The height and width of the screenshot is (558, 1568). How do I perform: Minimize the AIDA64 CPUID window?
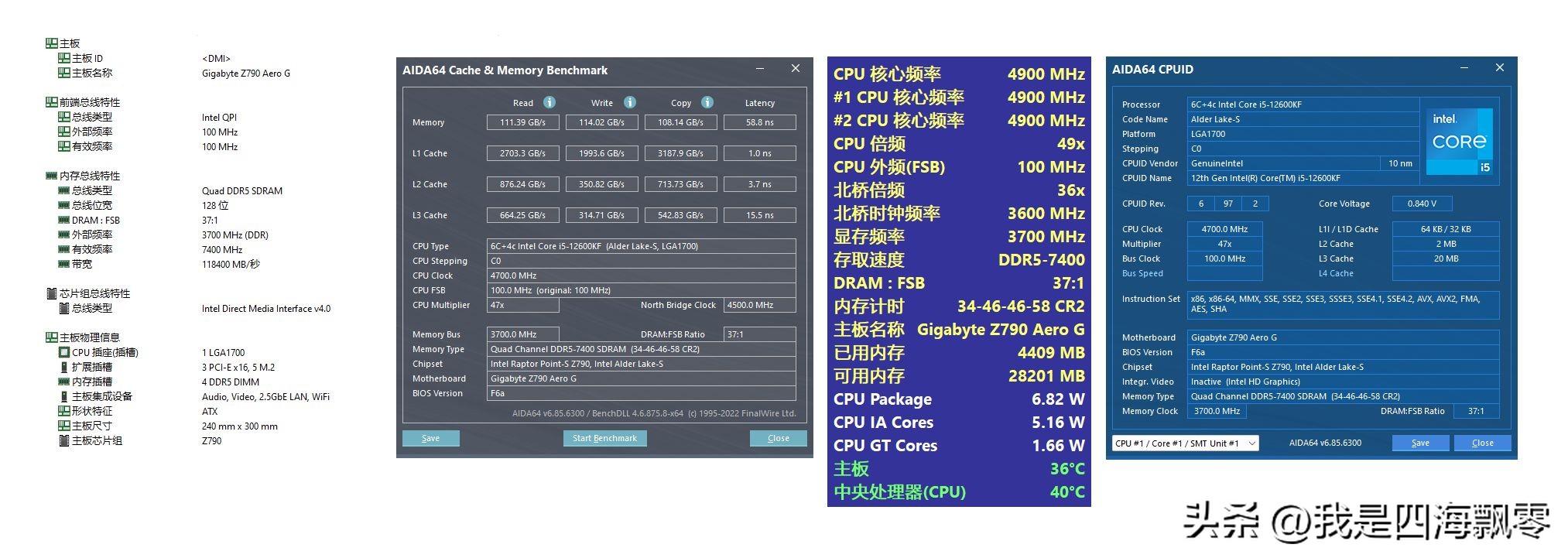pyautogui.click(x=1464, y=68)
